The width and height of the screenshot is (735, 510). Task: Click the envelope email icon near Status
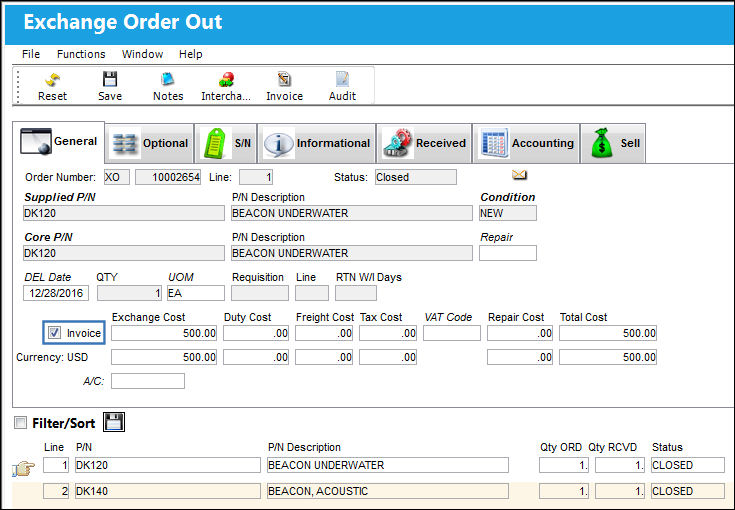[x=519, y=175]
